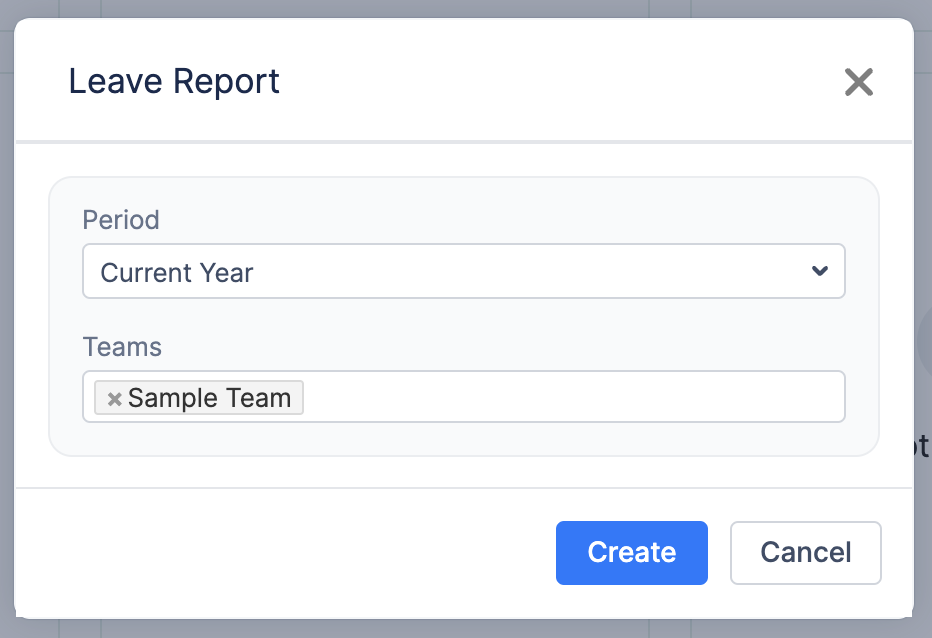This screenshot has width=932, height=638.
Task: Select the Current Year text
Action: (177, 272)
